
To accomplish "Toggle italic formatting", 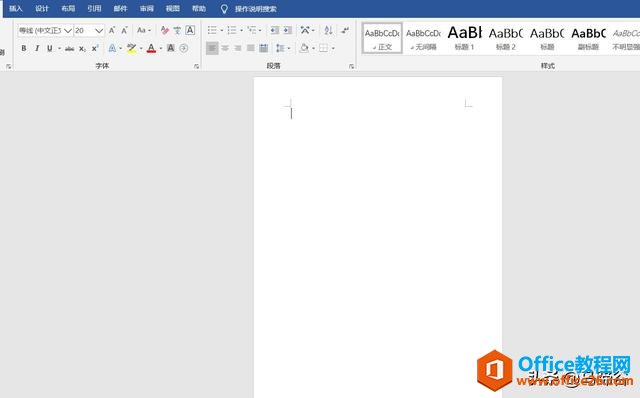I will coord(37,49).
